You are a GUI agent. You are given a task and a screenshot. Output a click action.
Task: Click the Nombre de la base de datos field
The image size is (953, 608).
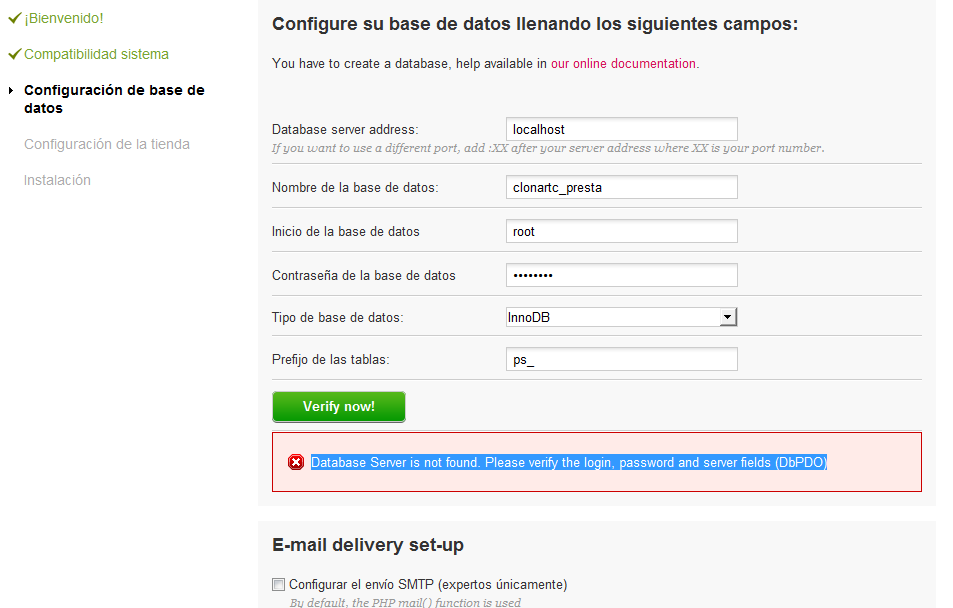tap(621, 187)
